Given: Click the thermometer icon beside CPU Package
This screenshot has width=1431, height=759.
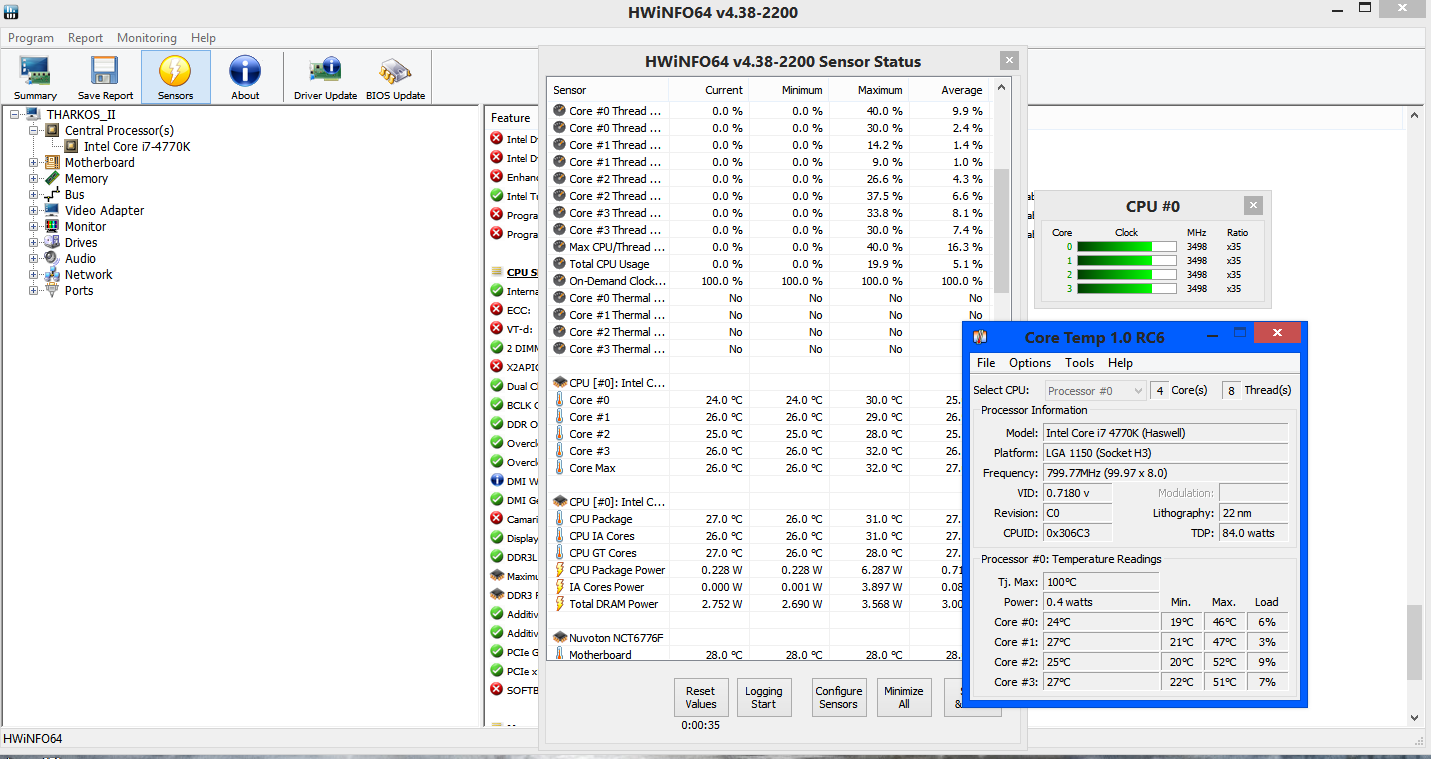Looking at the screenshot, I should pyautogui.click(x=559, y=519).
